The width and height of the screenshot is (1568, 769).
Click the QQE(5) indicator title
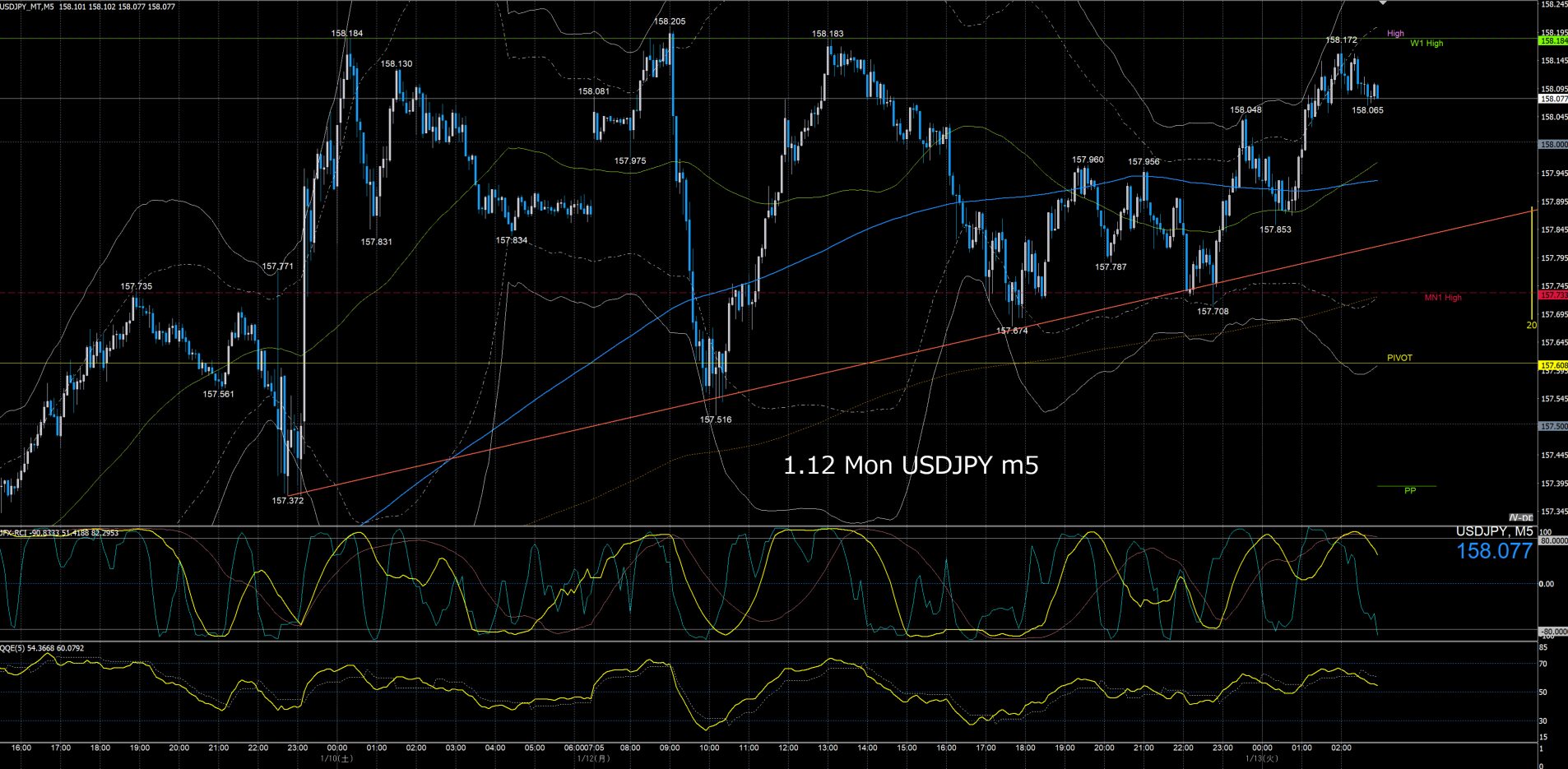pyautogui.click(x=42, y=648)
